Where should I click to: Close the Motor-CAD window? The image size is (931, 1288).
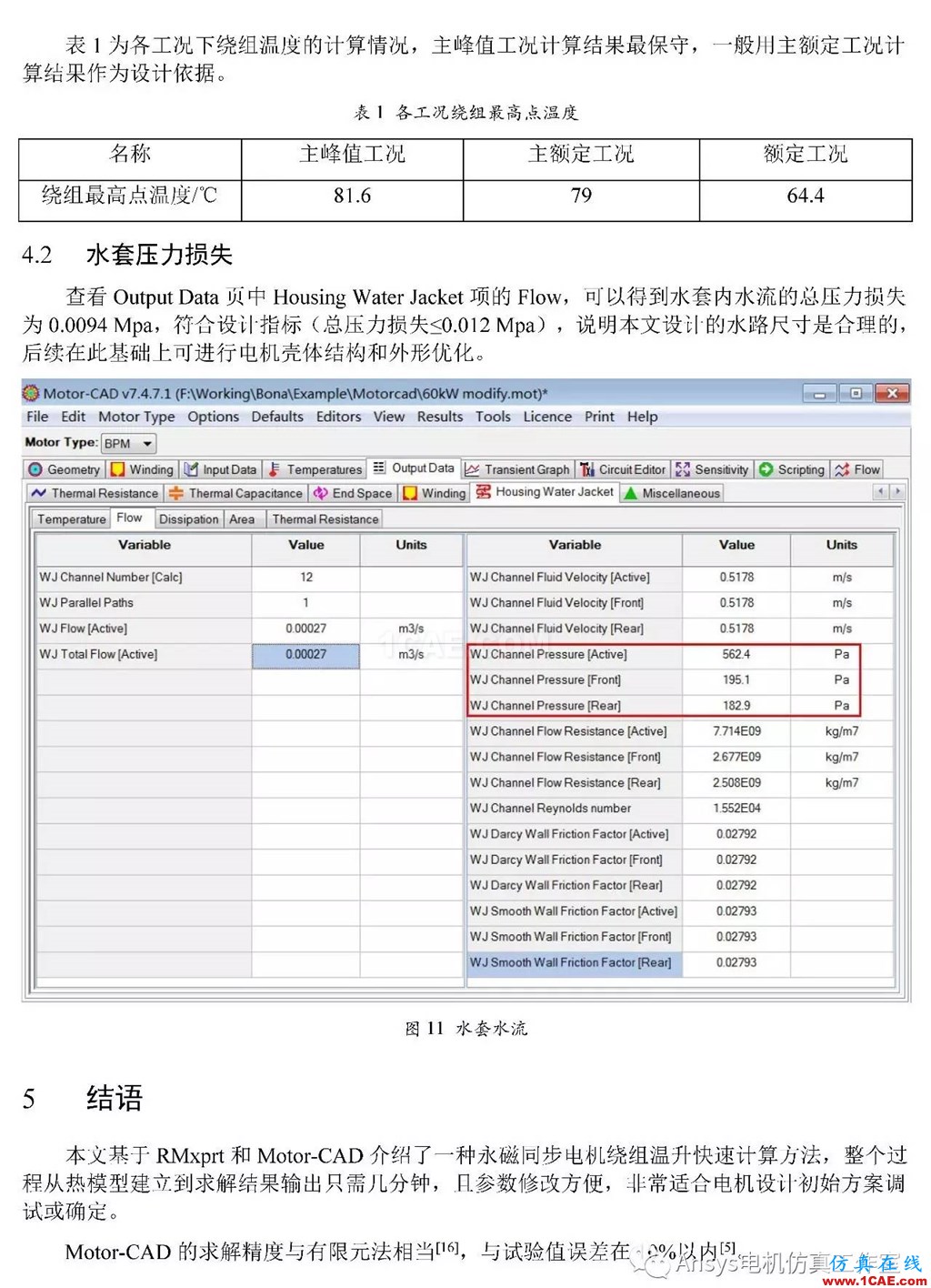coord(892,393)
